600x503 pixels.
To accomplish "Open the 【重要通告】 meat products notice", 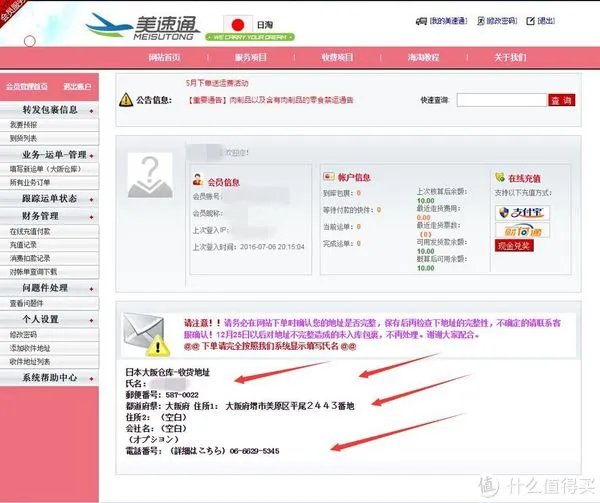I will click(x=270, y=100).
